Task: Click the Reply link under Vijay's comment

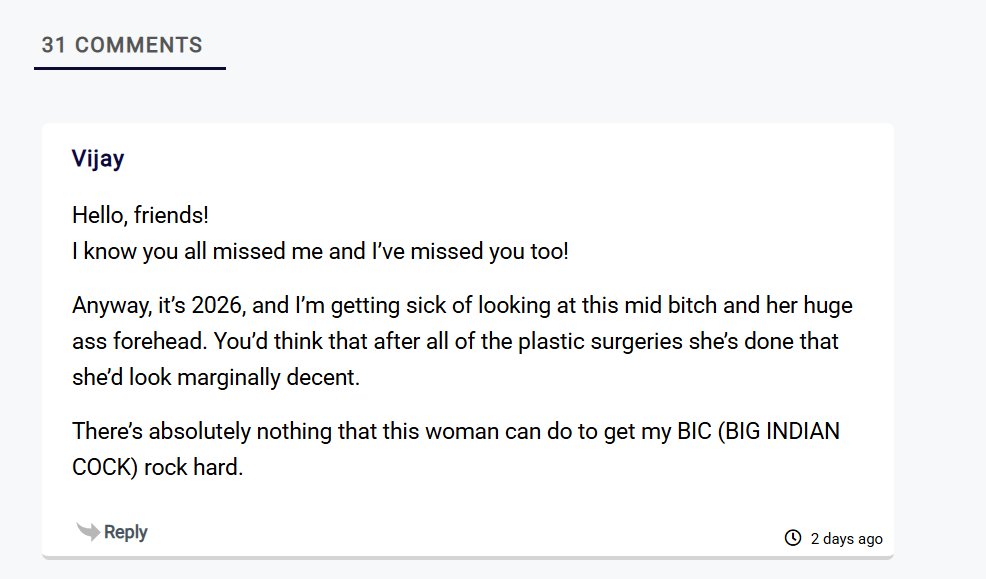Action: (126, 532)
